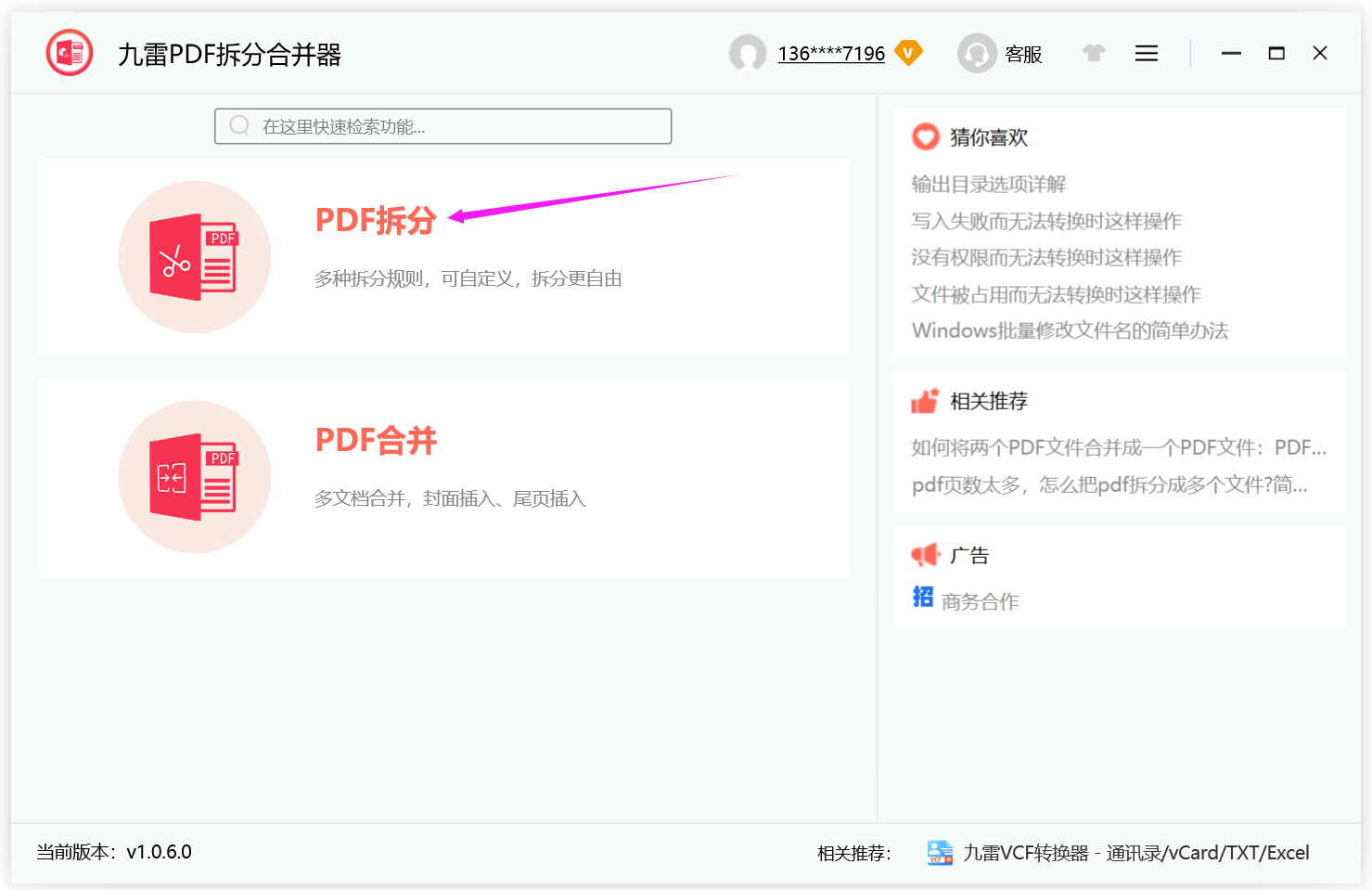1372x890 pixels.
Task: Open 九雷VCF转换器 recommendation link
Action: (1136, 853)
